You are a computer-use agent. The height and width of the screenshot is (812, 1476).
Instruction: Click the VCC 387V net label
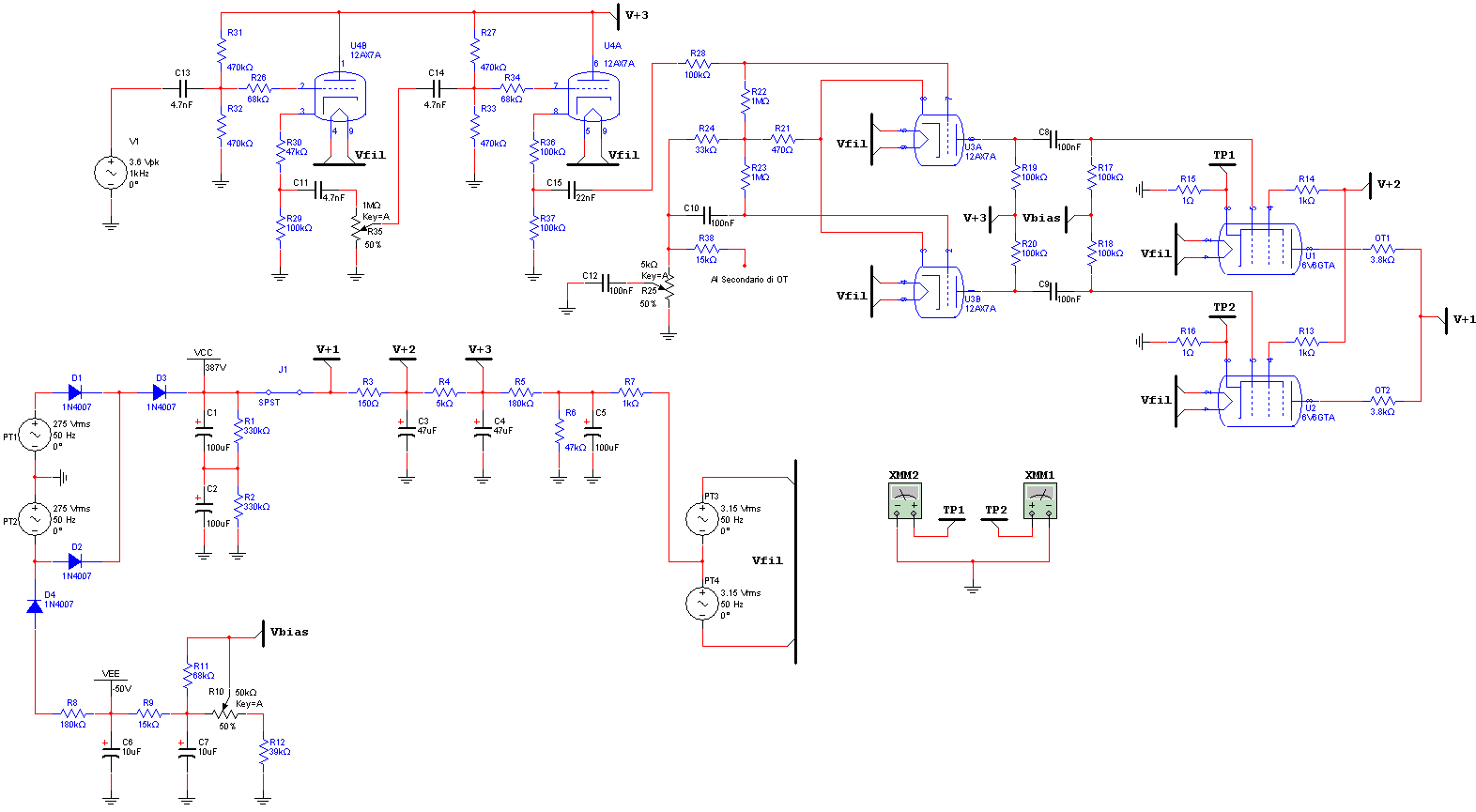click(x=204, y=354)
